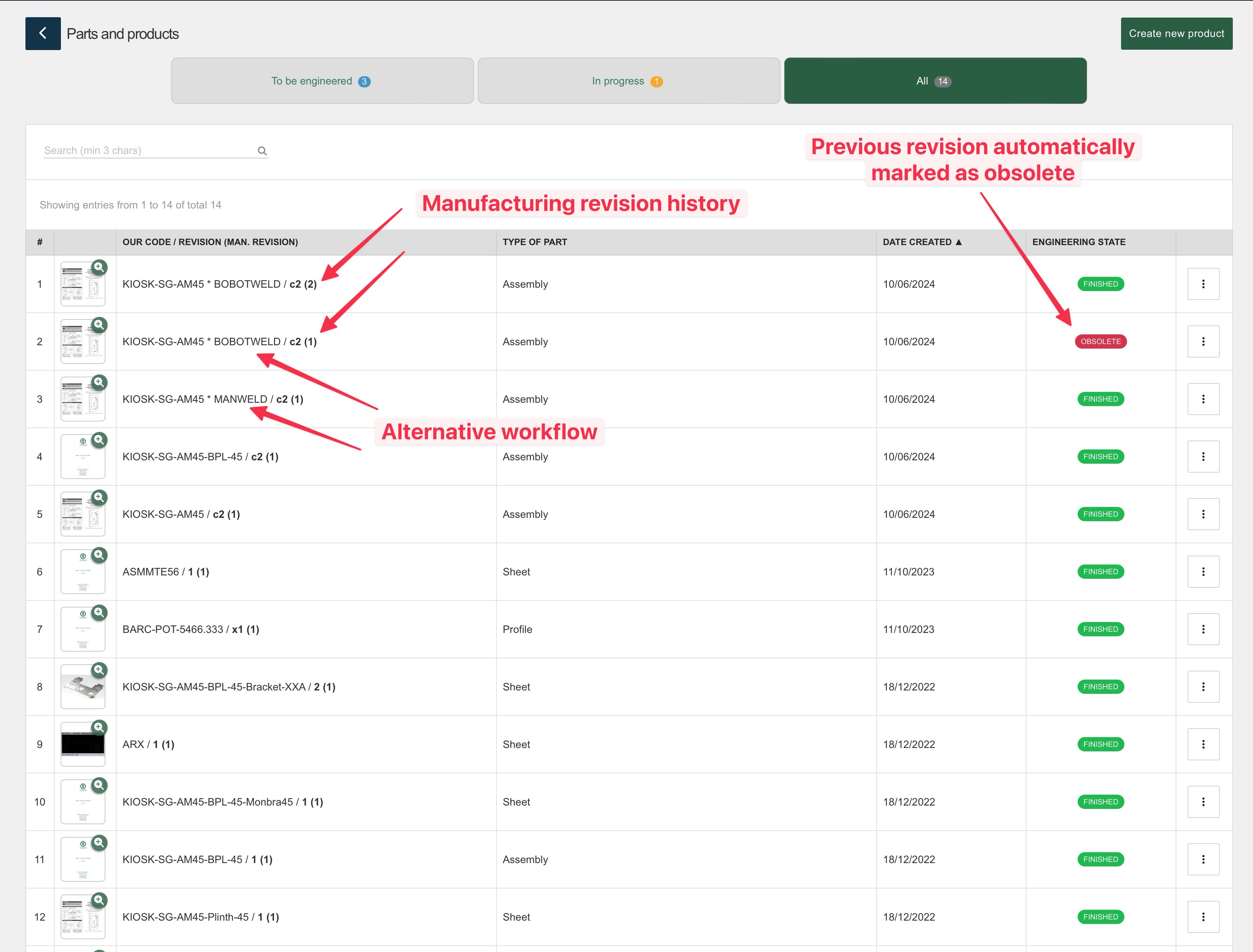
Task: Open three-dot menu for ASMMTE56 row
Action: [1203, 572]
